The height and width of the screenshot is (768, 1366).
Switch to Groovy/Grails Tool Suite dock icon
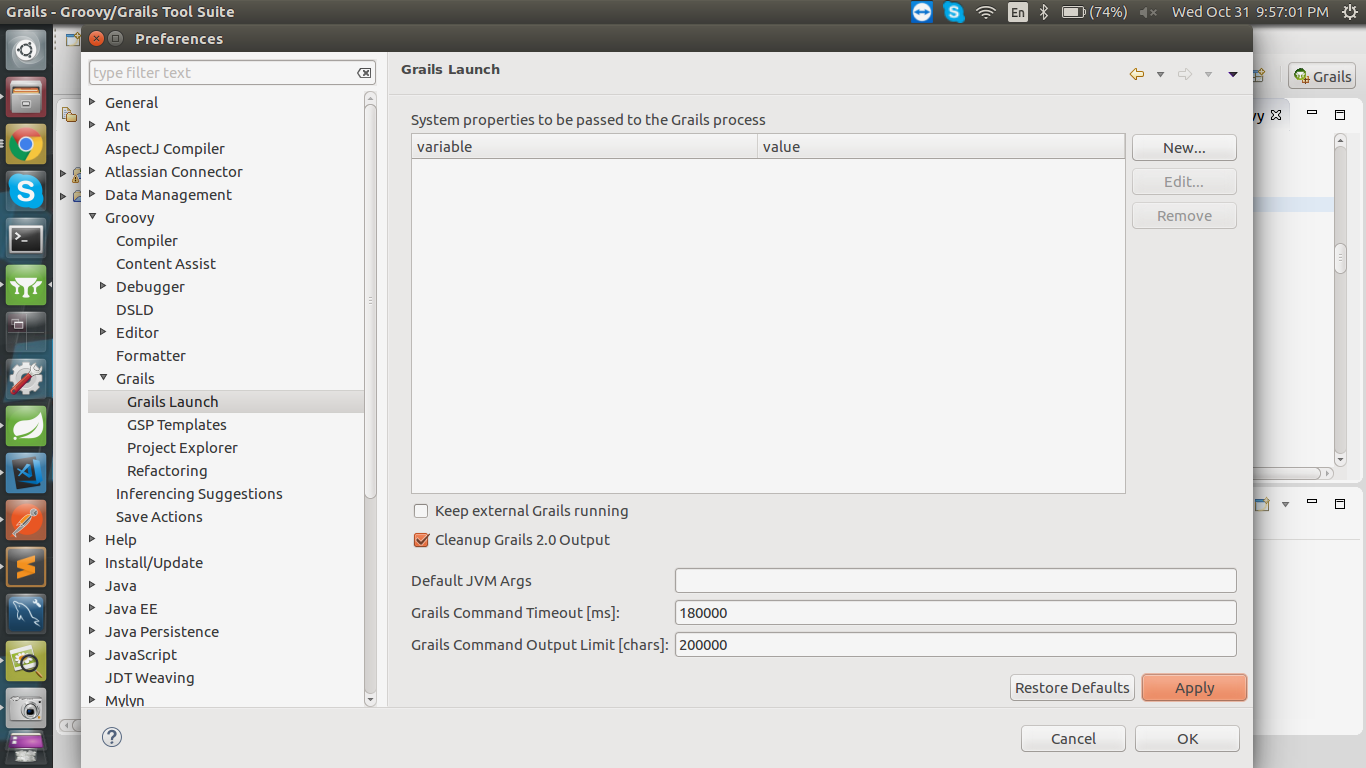(26, 285)
